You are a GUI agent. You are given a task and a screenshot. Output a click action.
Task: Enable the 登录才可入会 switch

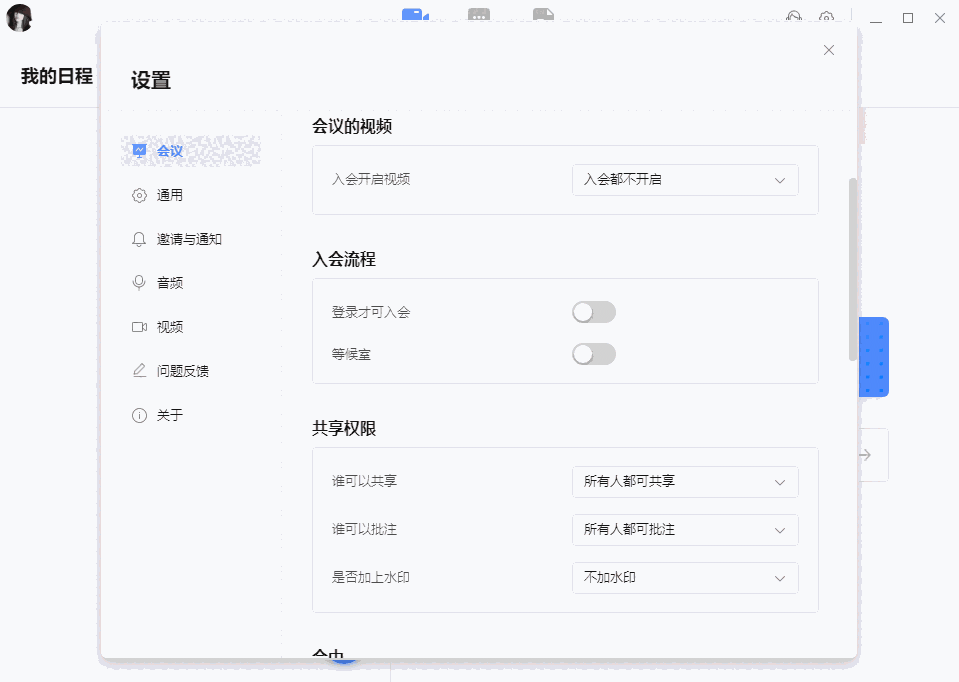point(593,312)
